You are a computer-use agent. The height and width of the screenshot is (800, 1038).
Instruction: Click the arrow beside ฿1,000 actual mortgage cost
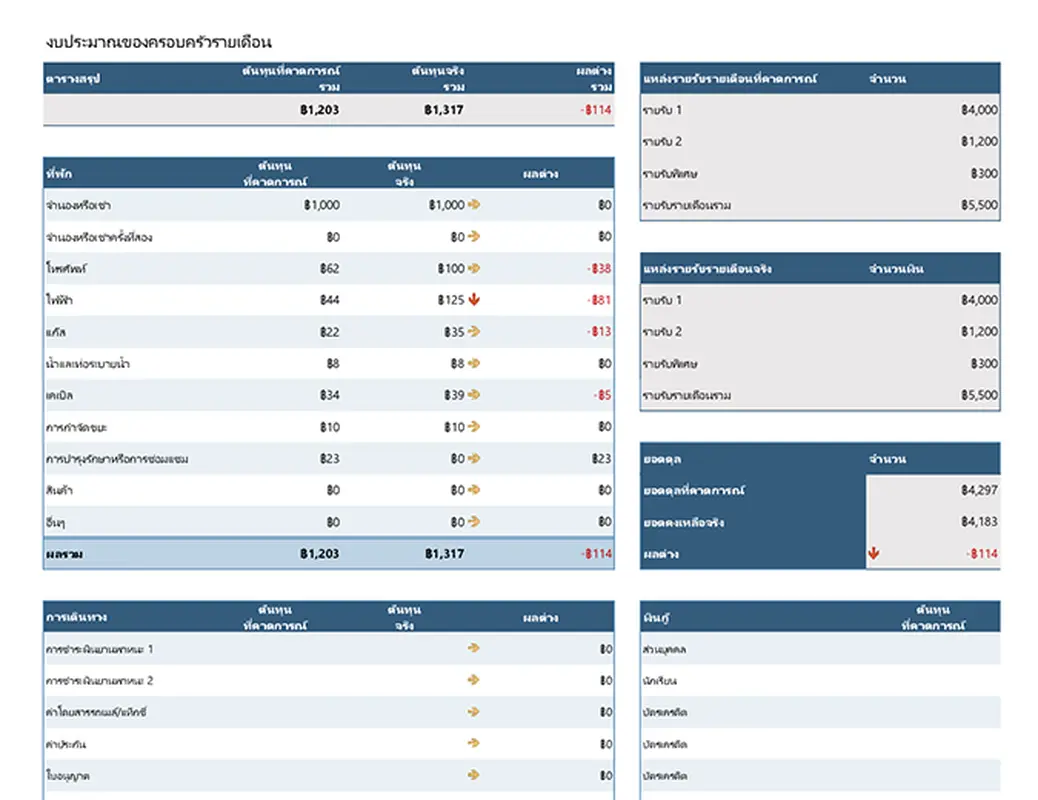(474, 205)
